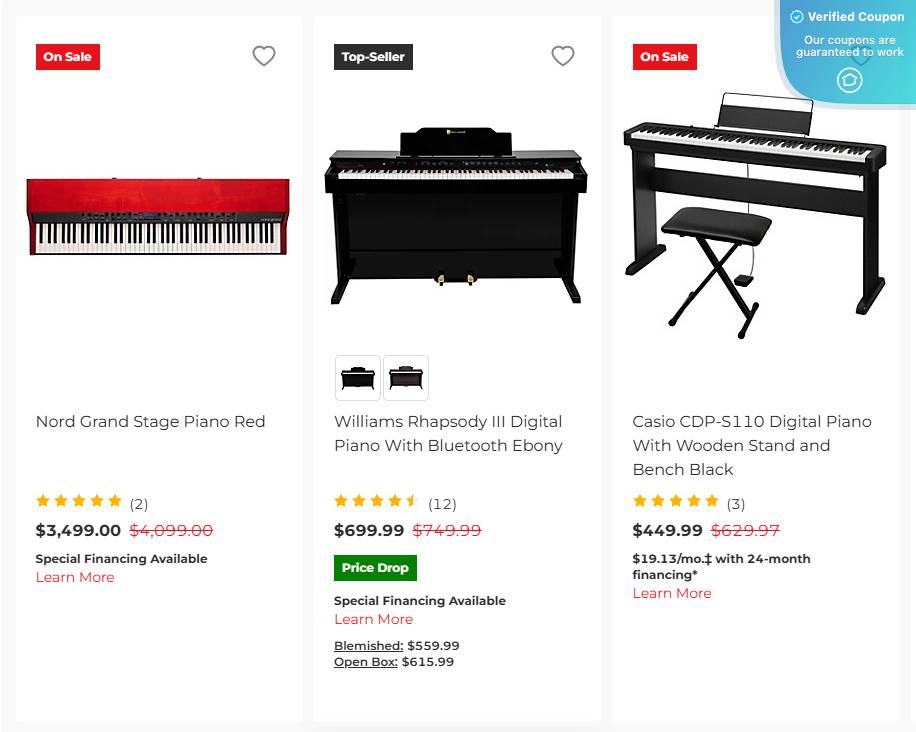This screenshot has height=732, width=916.
Task: Favorite the Williams Rhapsody III piano
Action: 563,56
